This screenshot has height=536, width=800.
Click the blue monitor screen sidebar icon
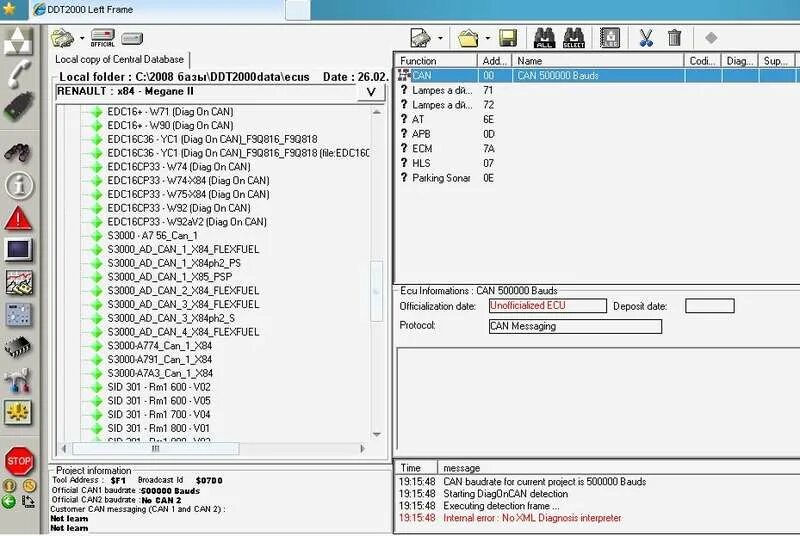(18, 250)
